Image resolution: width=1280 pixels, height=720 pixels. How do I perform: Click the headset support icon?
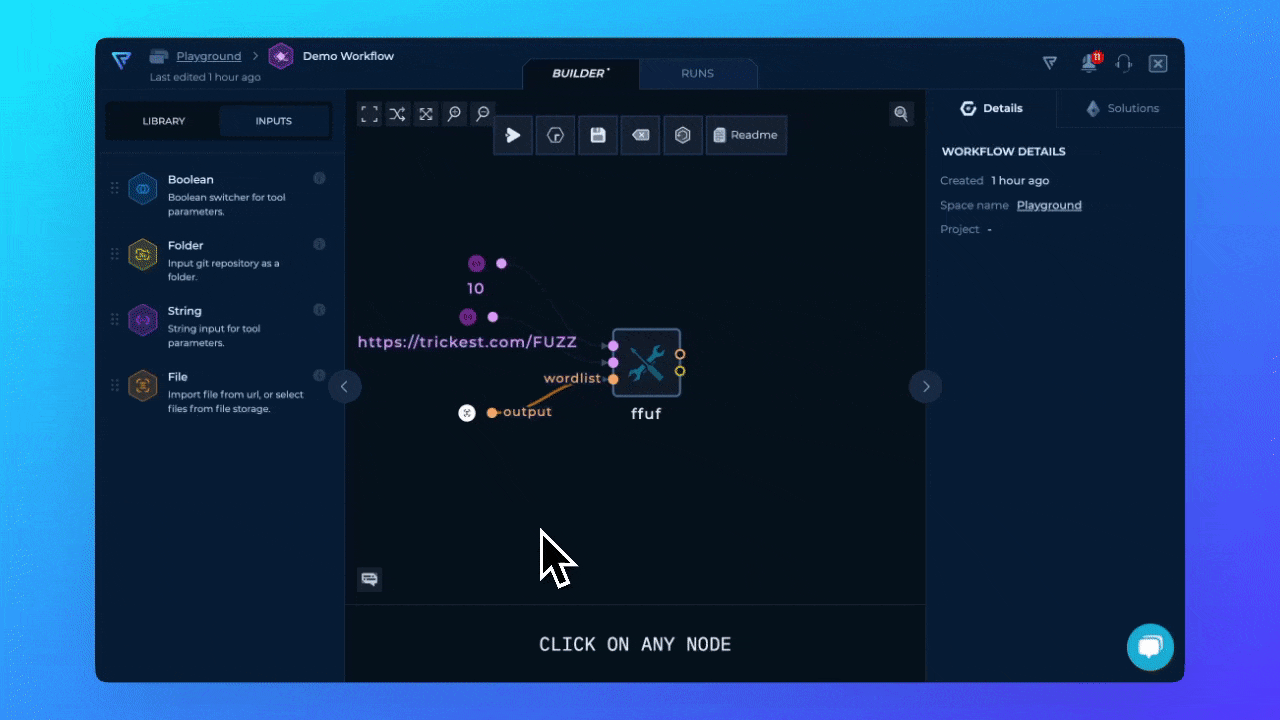(1123, 63)
